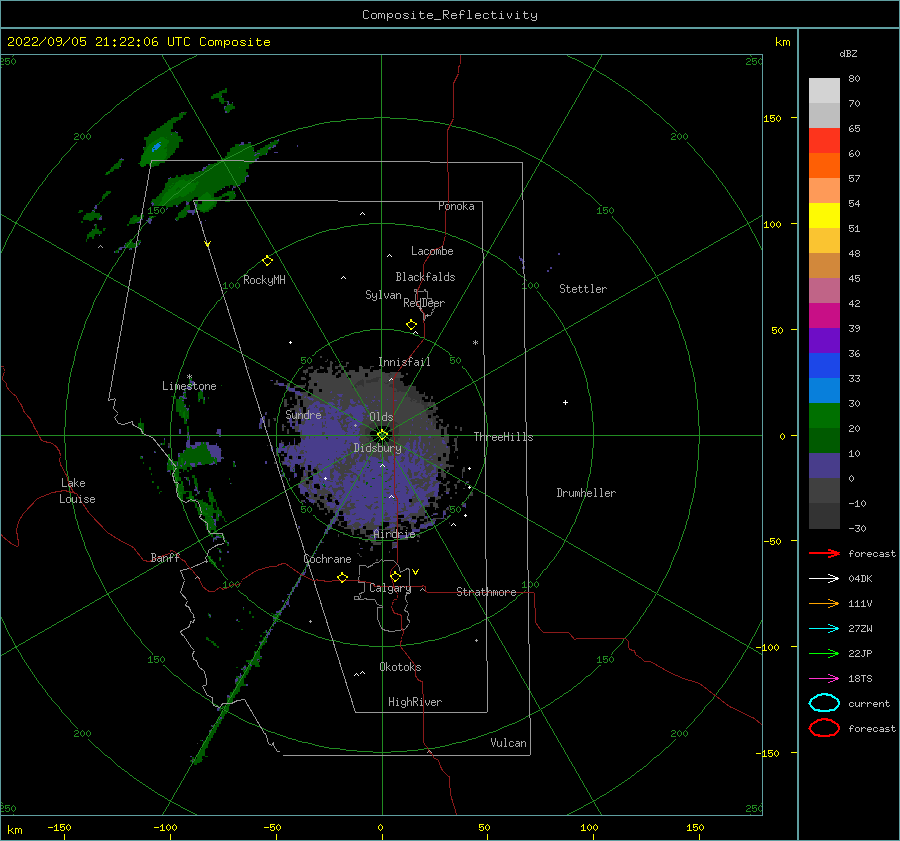900x841 pixels.
Task: Click the RockyMH label
Action: [x=264, y=280]
